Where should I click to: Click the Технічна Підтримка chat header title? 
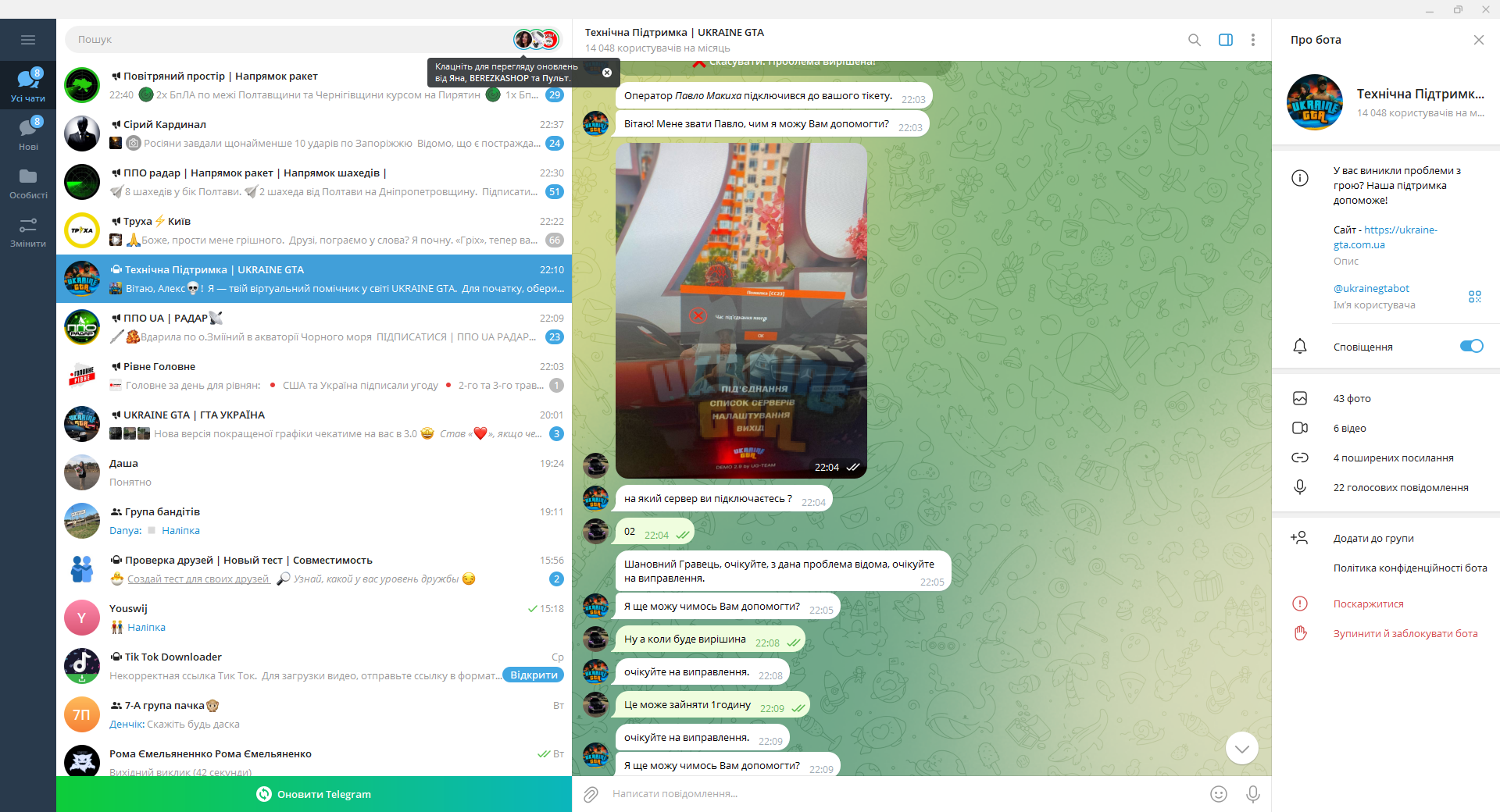[x=674, y=32]
